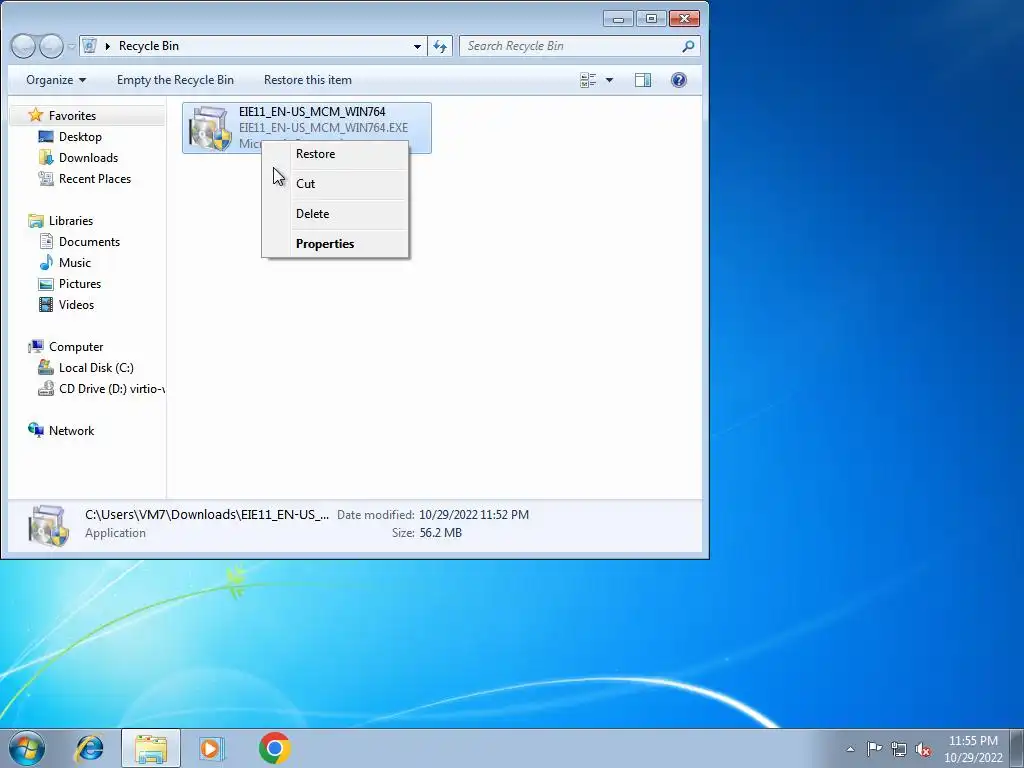Select Computer in the navigation pane

tap(76, 347)
